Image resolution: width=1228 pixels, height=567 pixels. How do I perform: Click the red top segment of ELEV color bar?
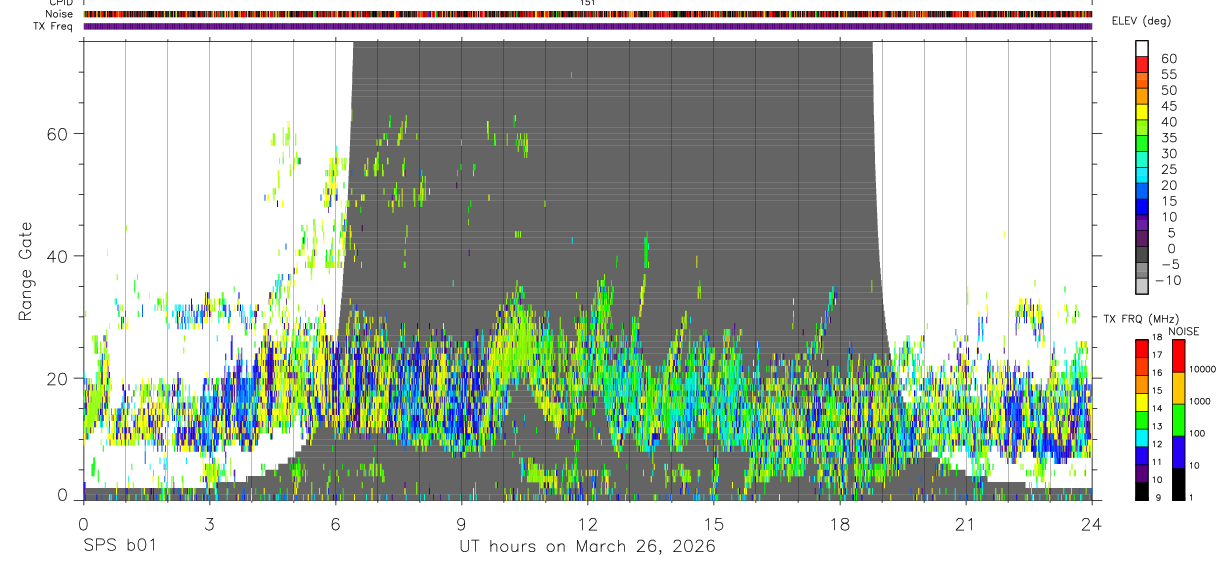pyautogui.click(x=1142, y=64)
